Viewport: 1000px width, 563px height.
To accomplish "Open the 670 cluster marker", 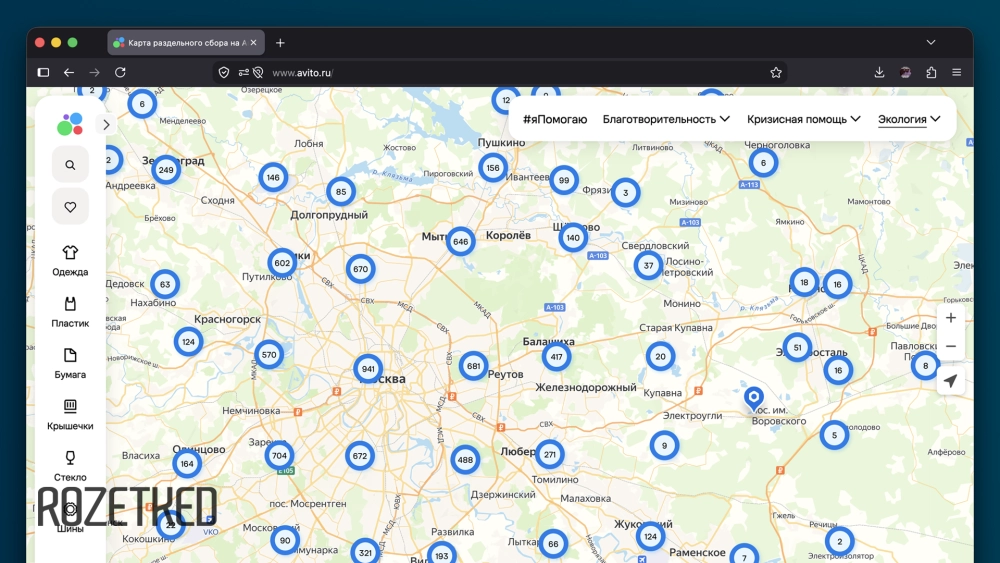I will pyautogui.click(x=360, y=269).
